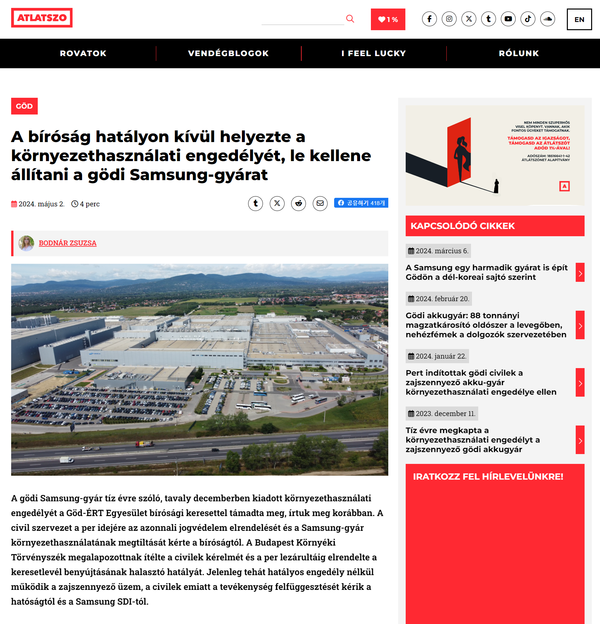Switch language with the EN button
600x624 pixels.
(x=579, y=20)
